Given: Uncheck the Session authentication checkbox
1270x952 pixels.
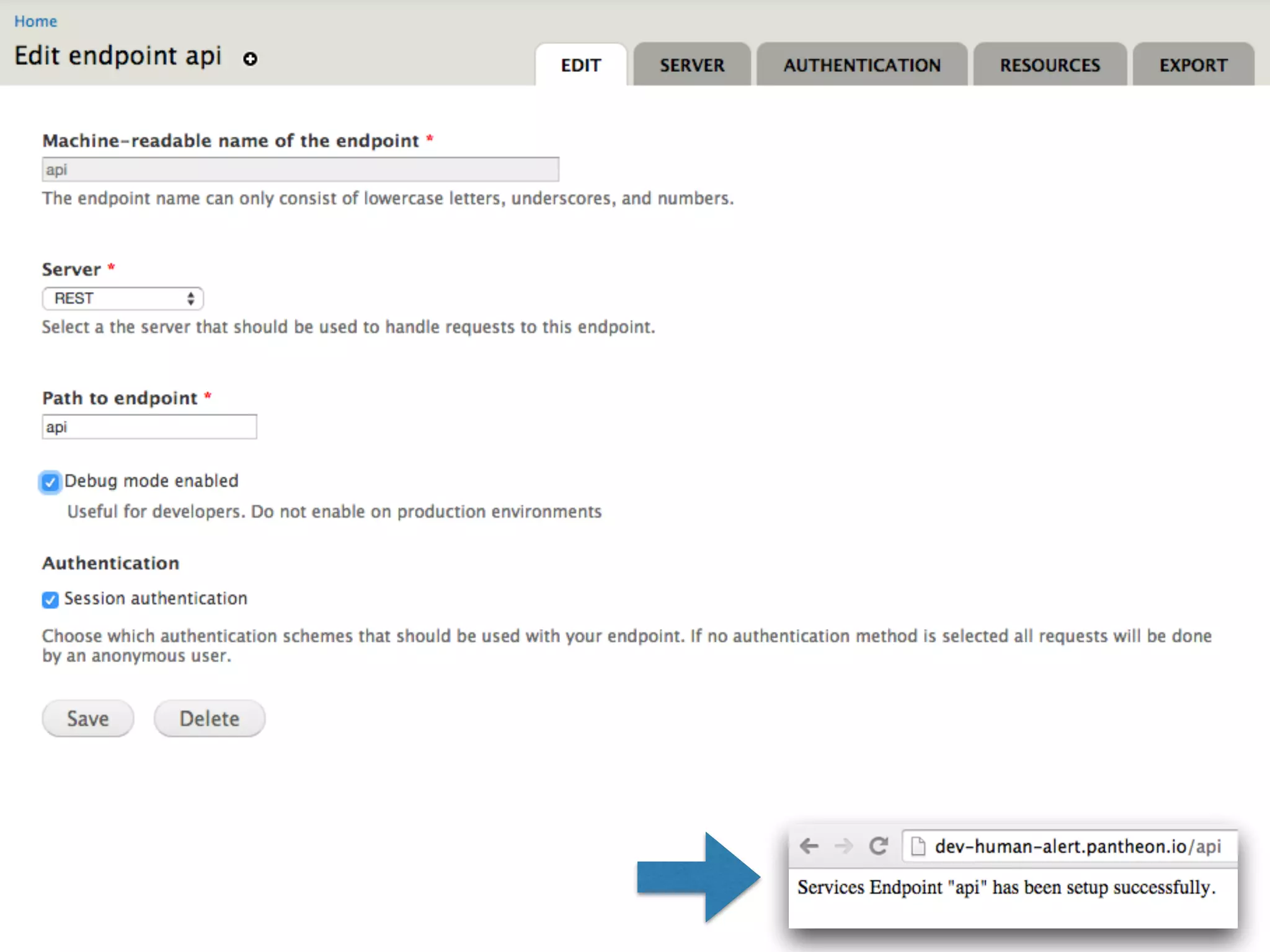Looking at the screenshot, I should pos(50,599).
